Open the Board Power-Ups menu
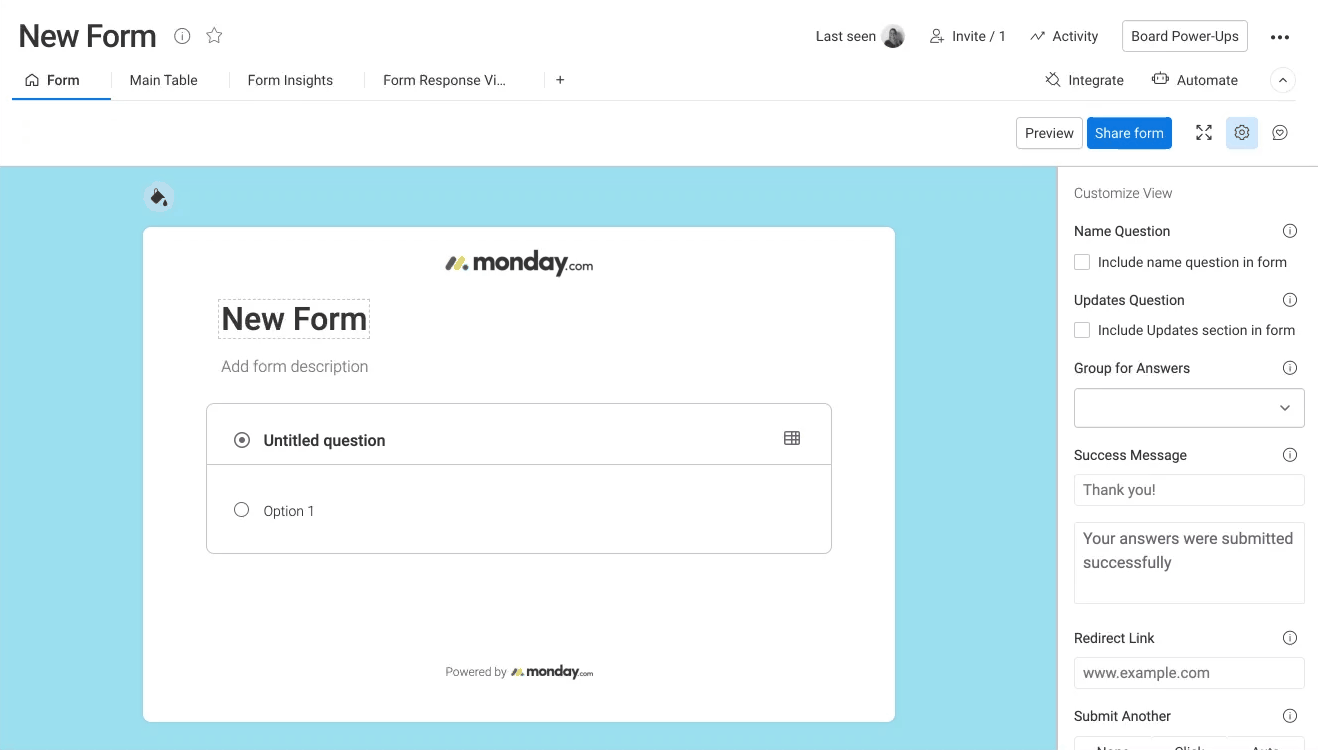Screen dimensions: 1318x750 pos(1185,36)
